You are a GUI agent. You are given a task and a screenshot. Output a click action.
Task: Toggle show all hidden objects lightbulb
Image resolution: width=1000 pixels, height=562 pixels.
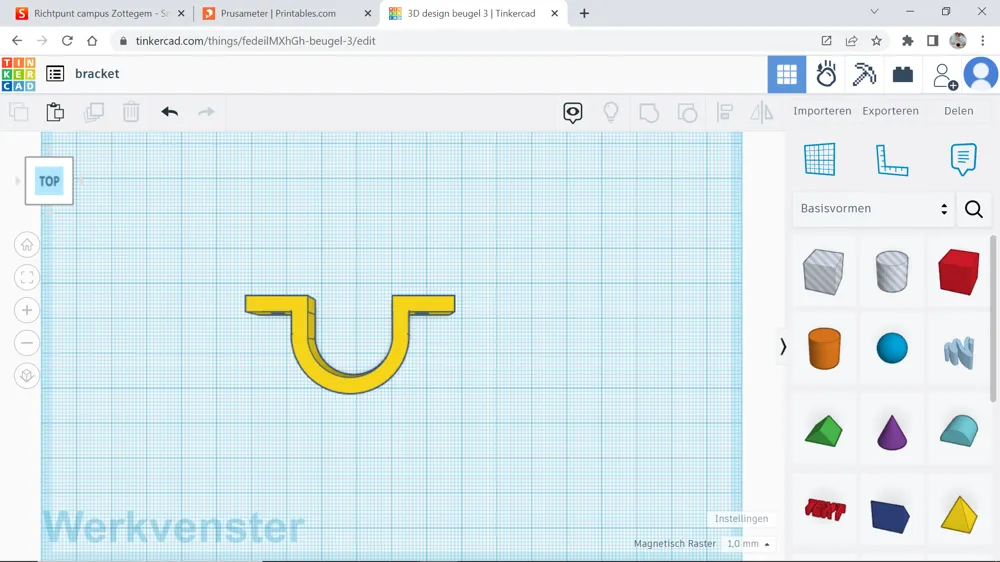[x=611, y=112]
